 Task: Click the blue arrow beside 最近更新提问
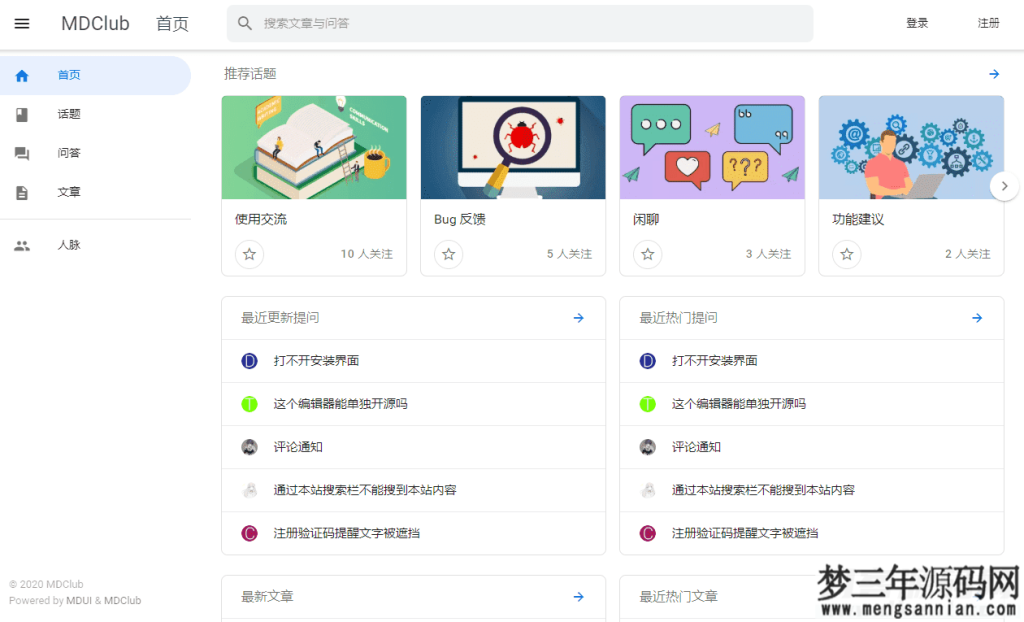[x=578, y=318]
